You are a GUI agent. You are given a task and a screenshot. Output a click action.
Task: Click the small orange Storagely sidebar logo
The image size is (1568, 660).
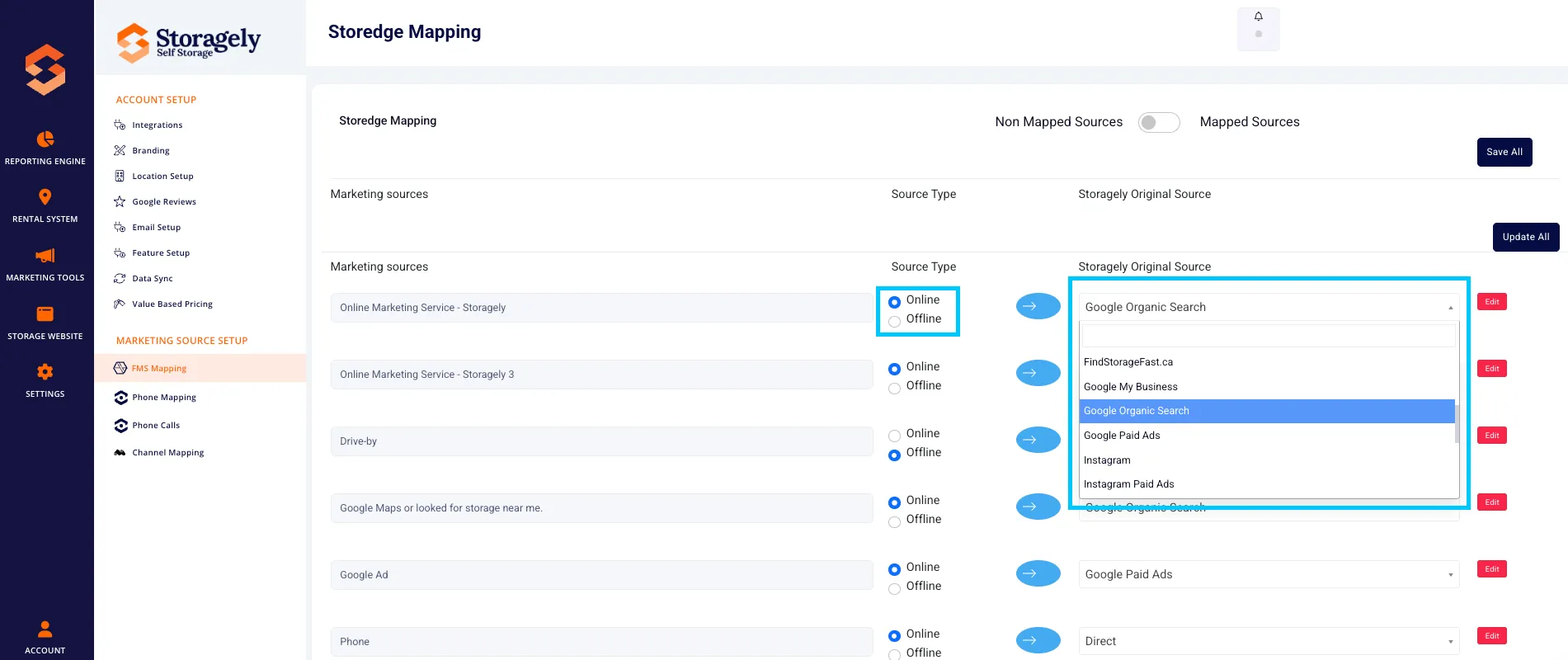(x=45, y=69)
